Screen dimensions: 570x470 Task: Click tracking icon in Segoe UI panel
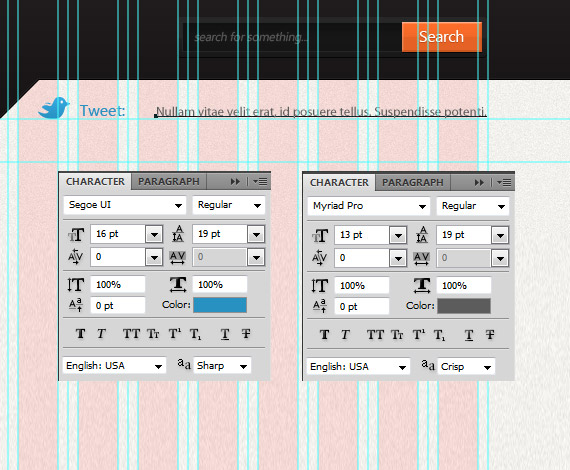pos(178,257)
